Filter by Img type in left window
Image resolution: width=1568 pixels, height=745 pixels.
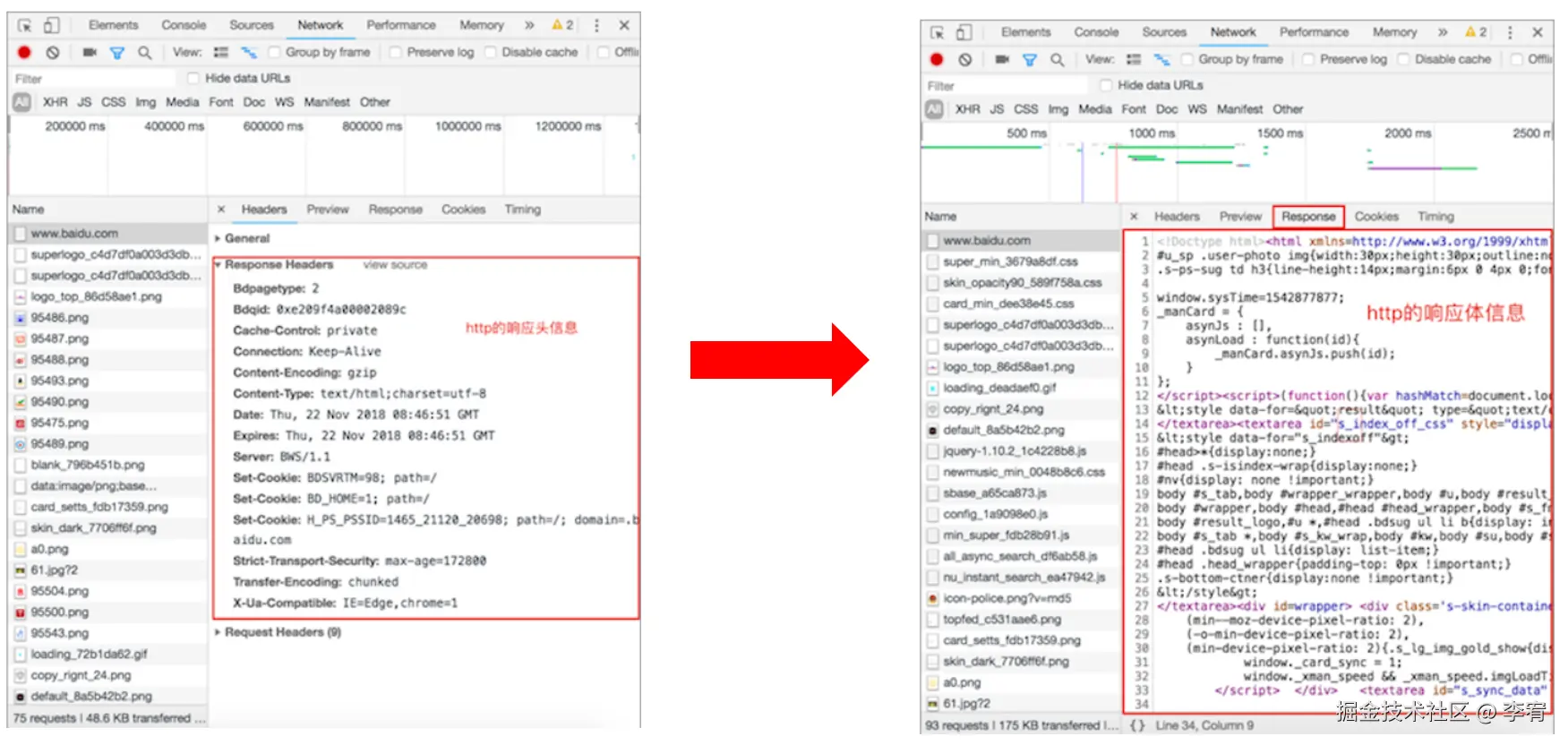coord(145,102)
